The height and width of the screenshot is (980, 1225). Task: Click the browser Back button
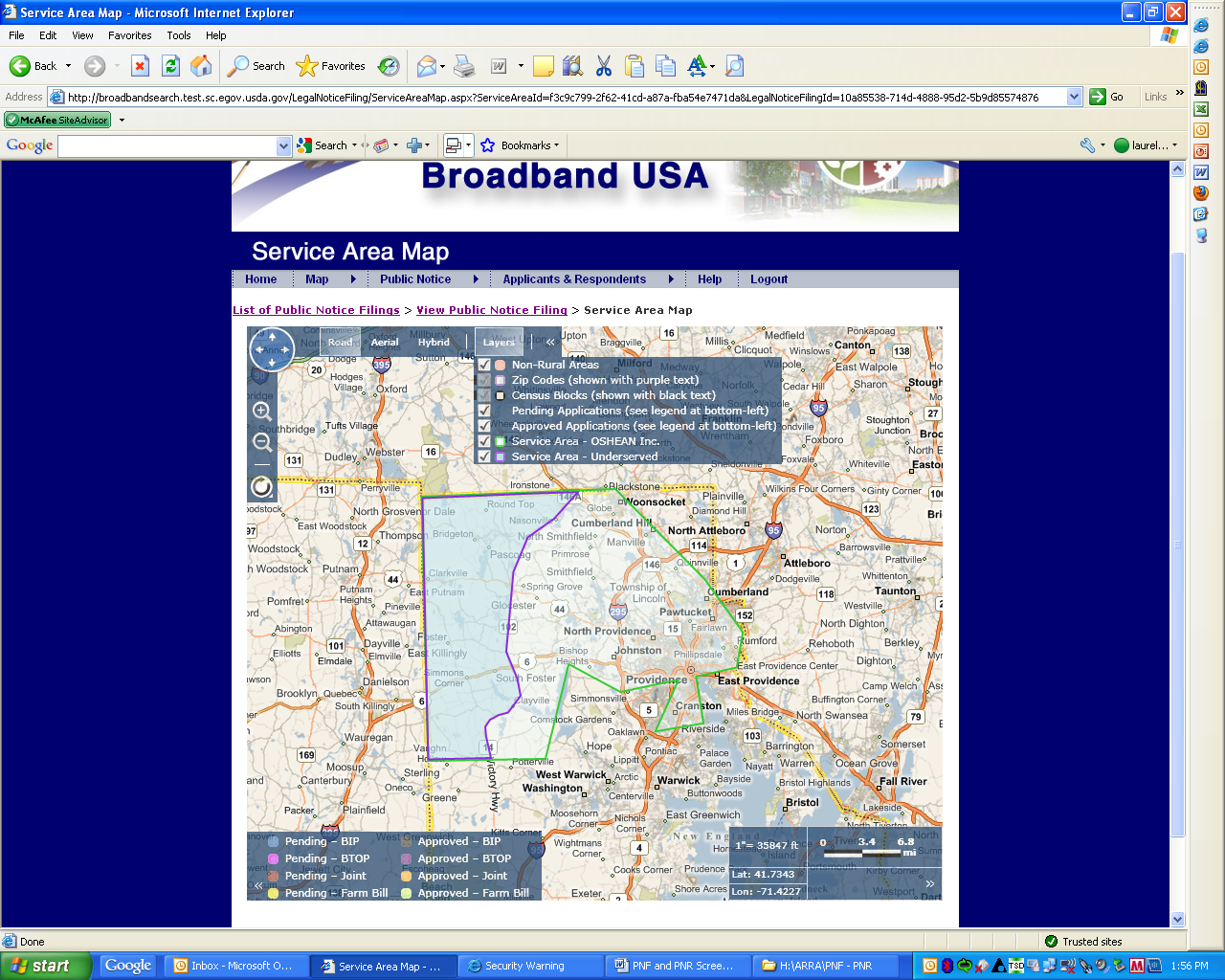[33, 66]
